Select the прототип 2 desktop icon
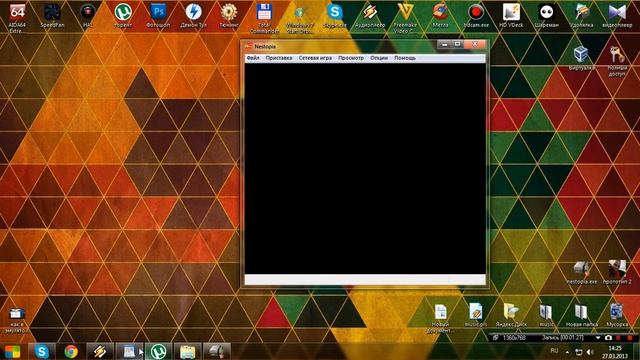 (617, 272)
